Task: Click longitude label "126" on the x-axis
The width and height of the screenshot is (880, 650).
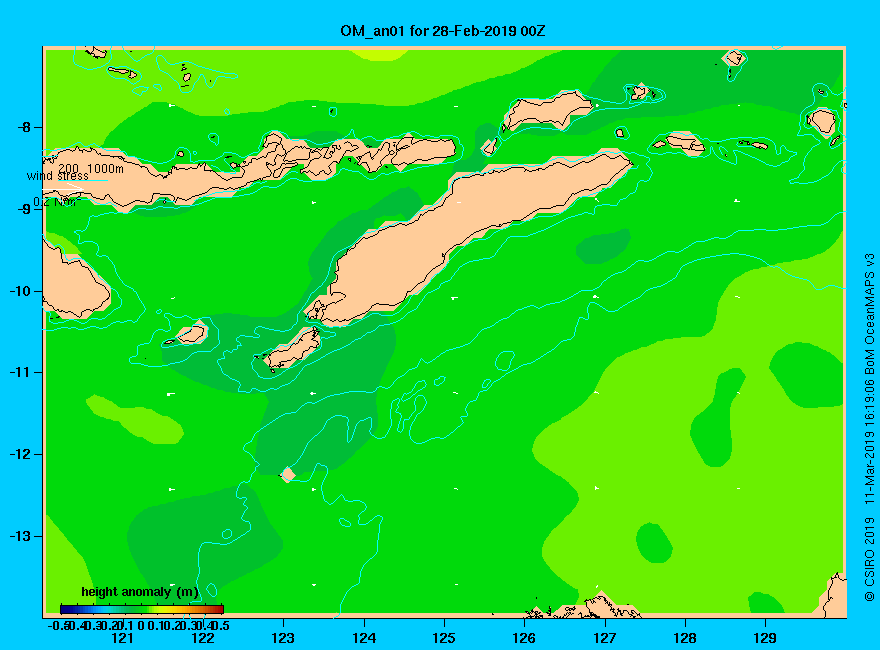Action: [524, 638]
